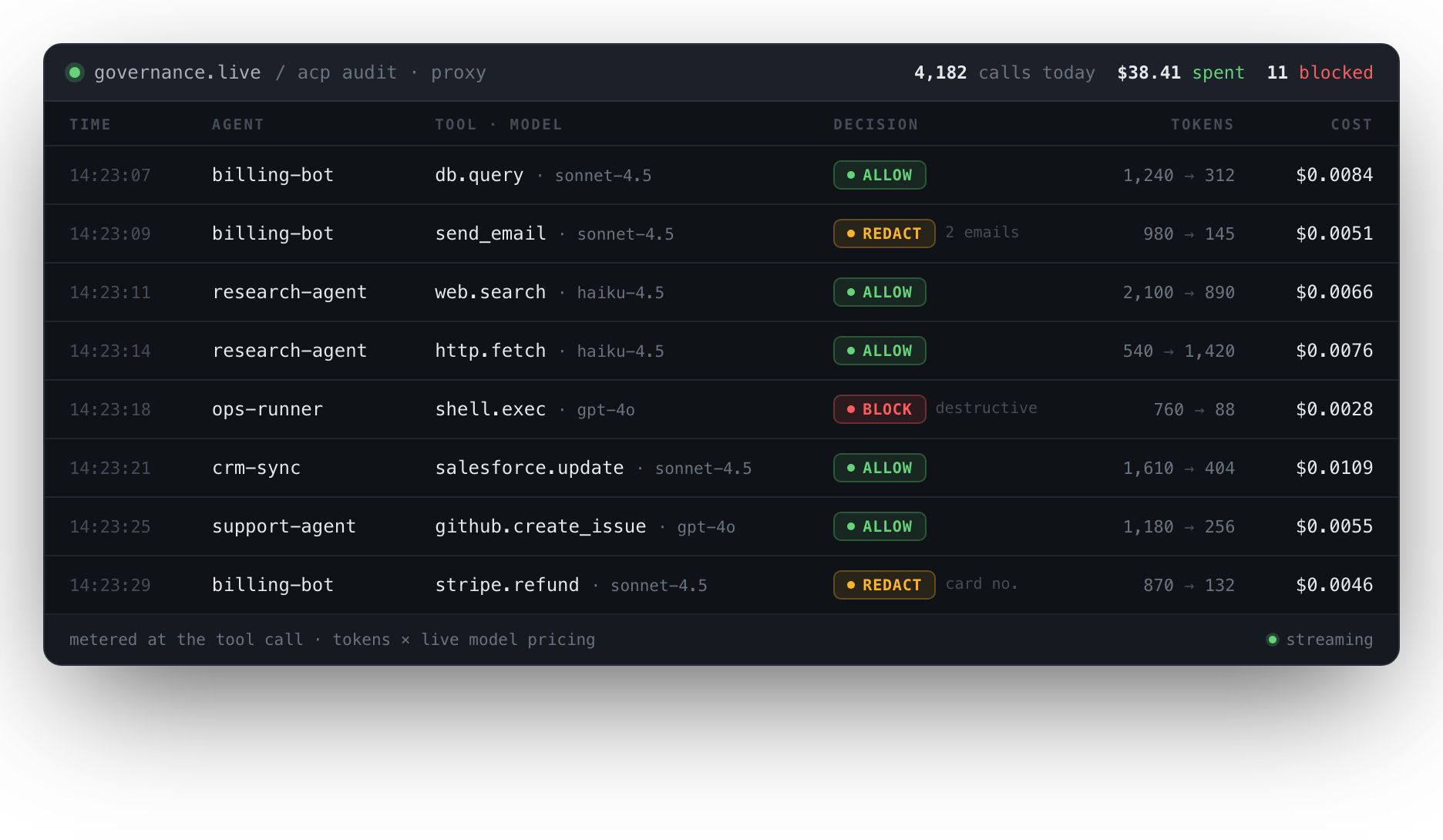Click the gpt-4o model label on the shell.exec row
The width and height of the screenshot is (1443, 840).
coord(606,410)
